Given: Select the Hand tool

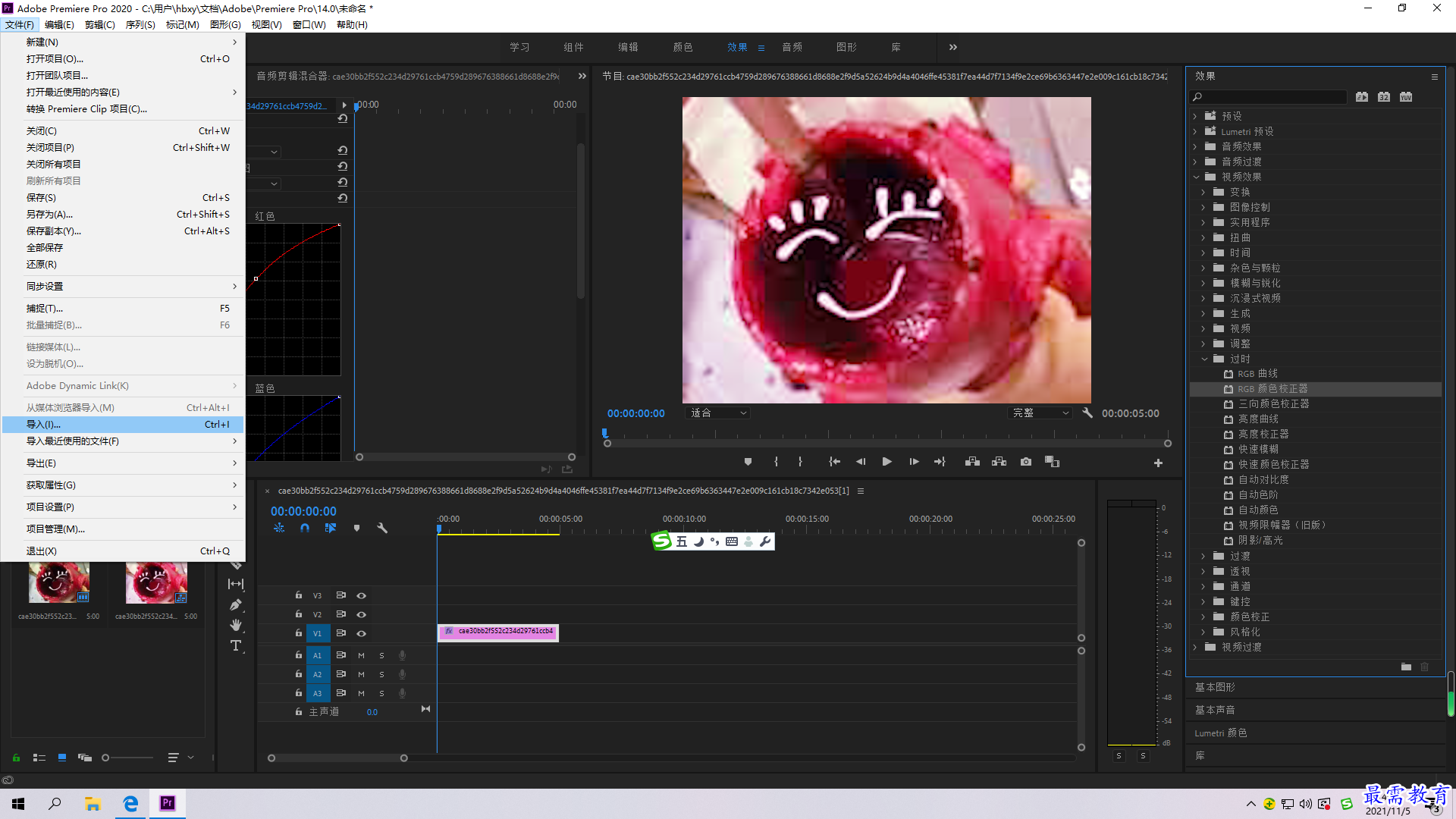Looking at the screenshot, I should [x=236, y=625].
